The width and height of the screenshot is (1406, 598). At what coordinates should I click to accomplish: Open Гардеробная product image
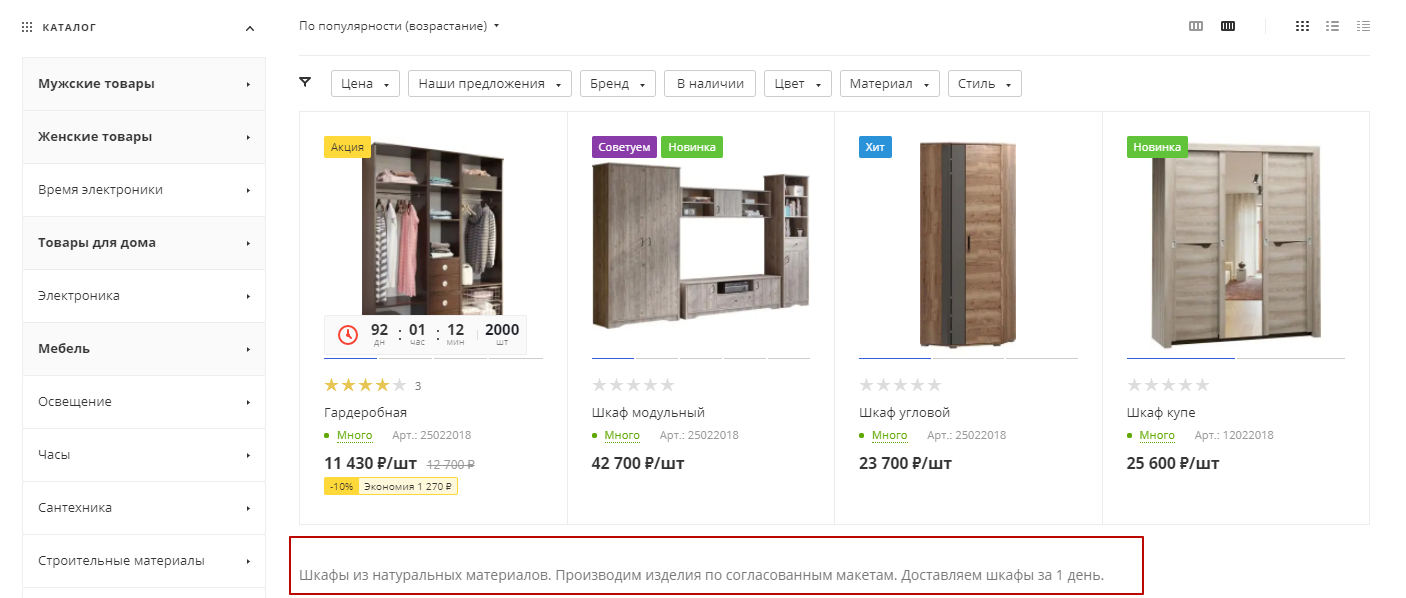pos(432,230)
